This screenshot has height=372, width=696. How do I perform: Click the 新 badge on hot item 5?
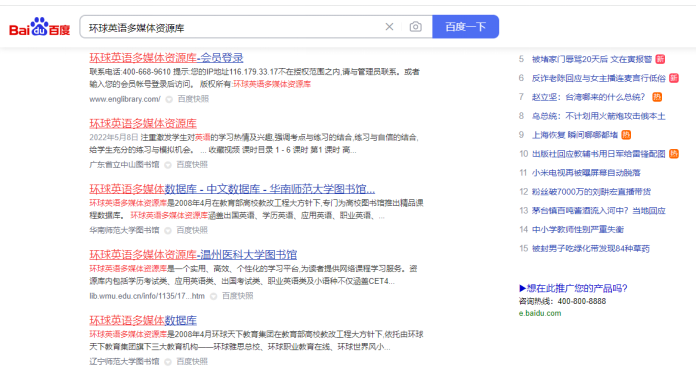(x=660, y=59)
